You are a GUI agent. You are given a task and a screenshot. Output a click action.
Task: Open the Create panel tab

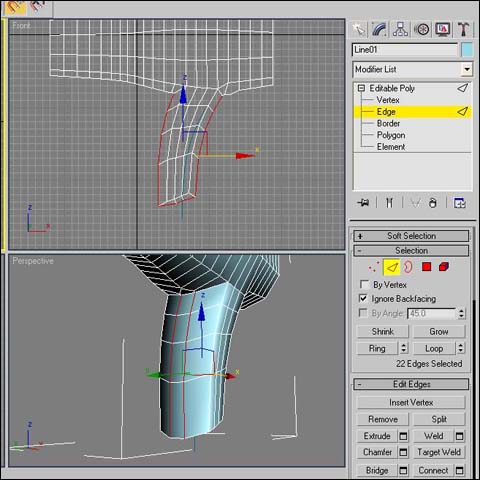(x=359, y=30)
